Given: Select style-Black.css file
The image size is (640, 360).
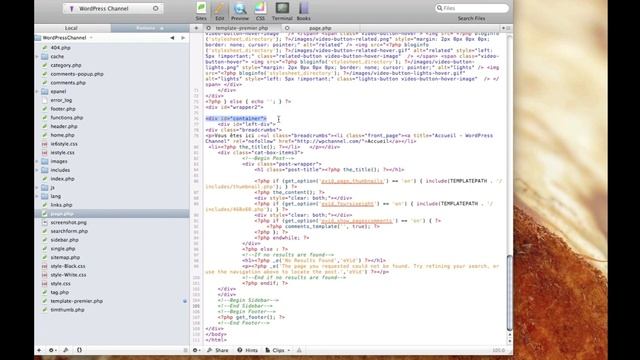Looking at the screenshot, I should tap(68, 266).
